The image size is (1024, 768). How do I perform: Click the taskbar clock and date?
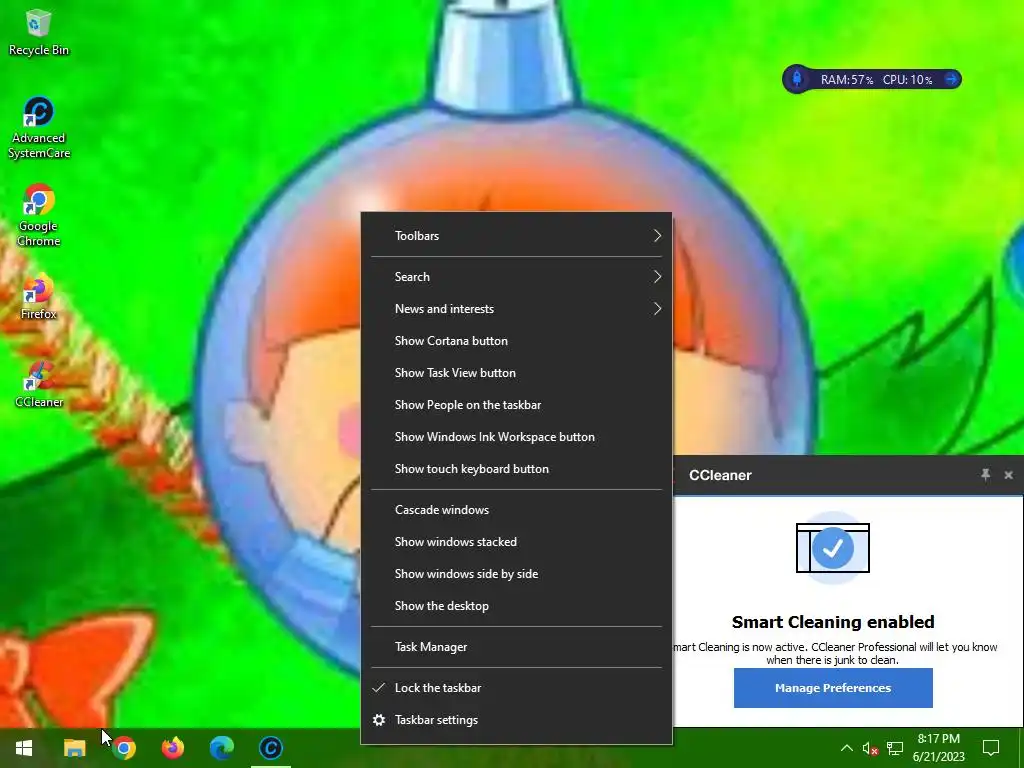938,748
